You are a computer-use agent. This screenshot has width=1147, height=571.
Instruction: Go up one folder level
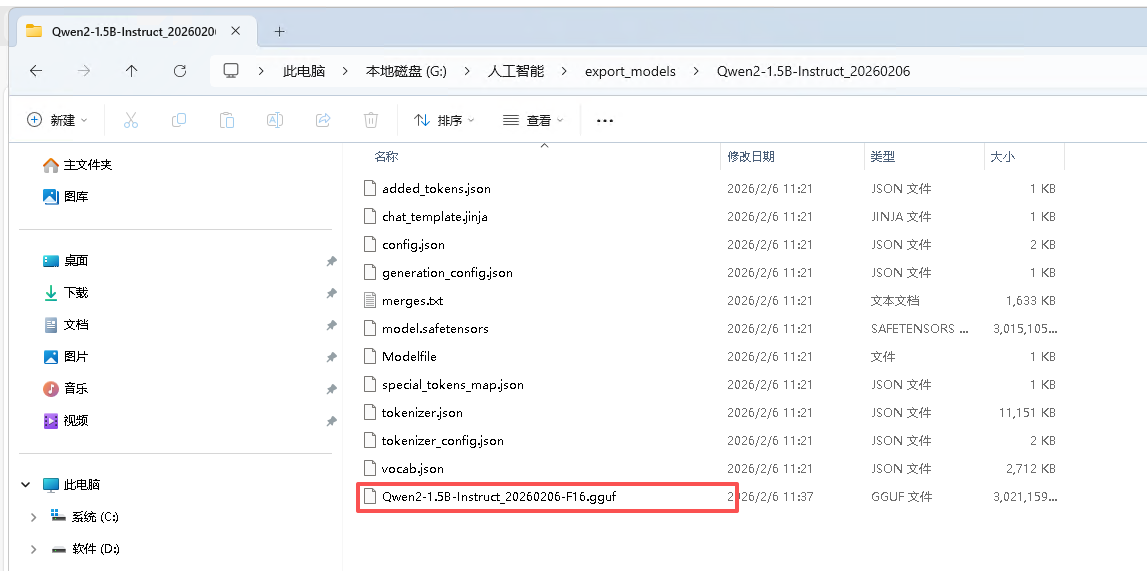(132, 71)
